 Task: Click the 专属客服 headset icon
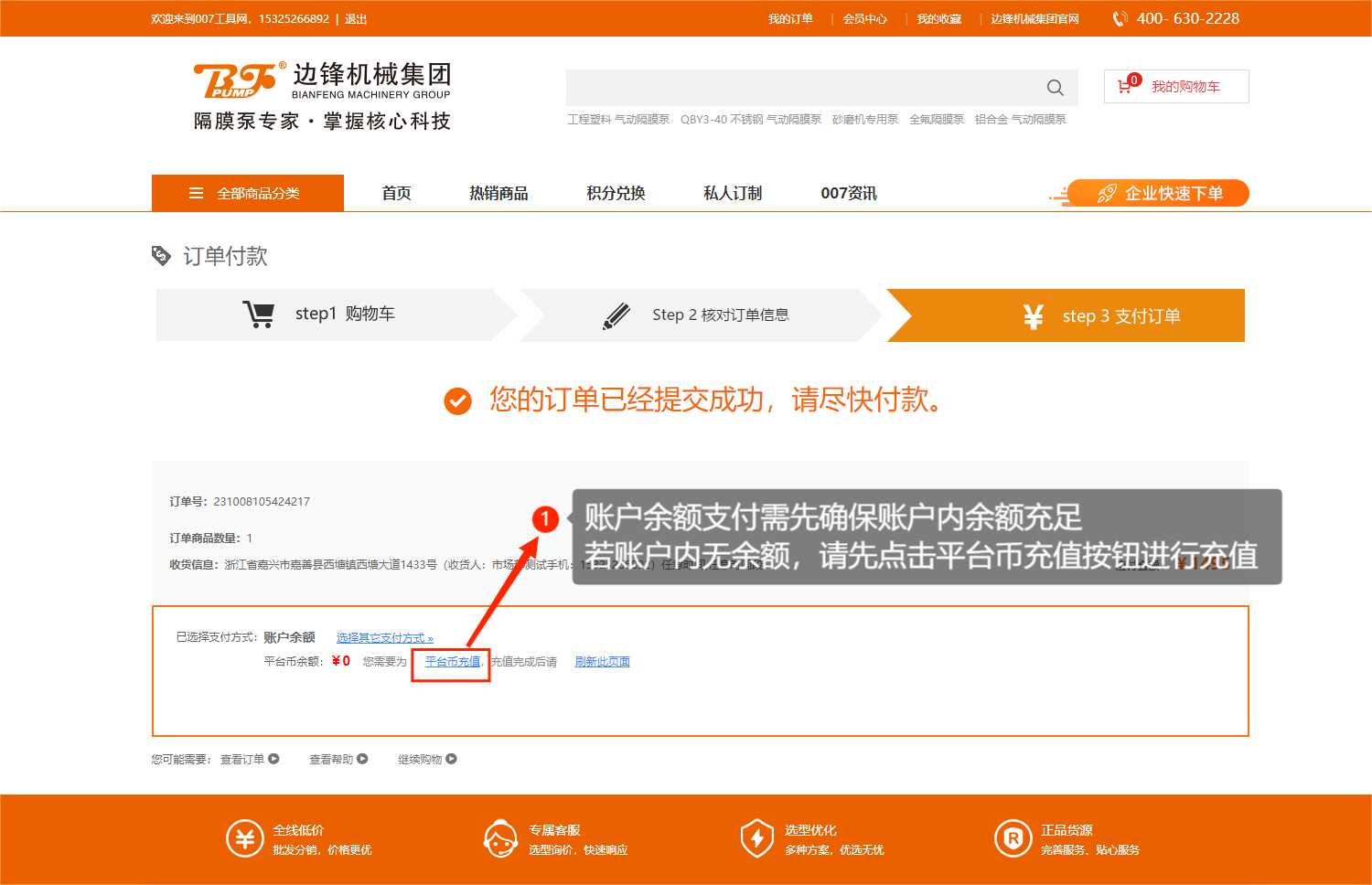[x=500, y=838]
